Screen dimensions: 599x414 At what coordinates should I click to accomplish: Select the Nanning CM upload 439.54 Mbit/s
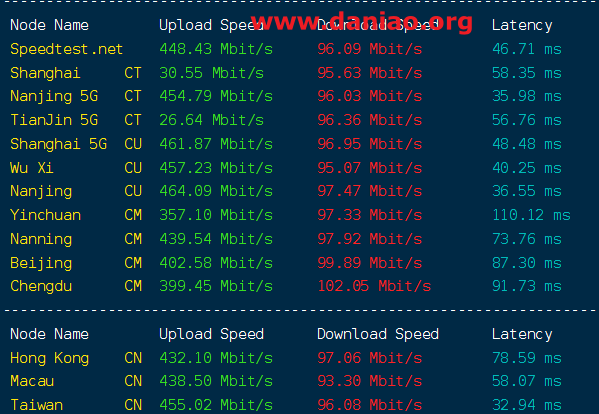(216, 239)
